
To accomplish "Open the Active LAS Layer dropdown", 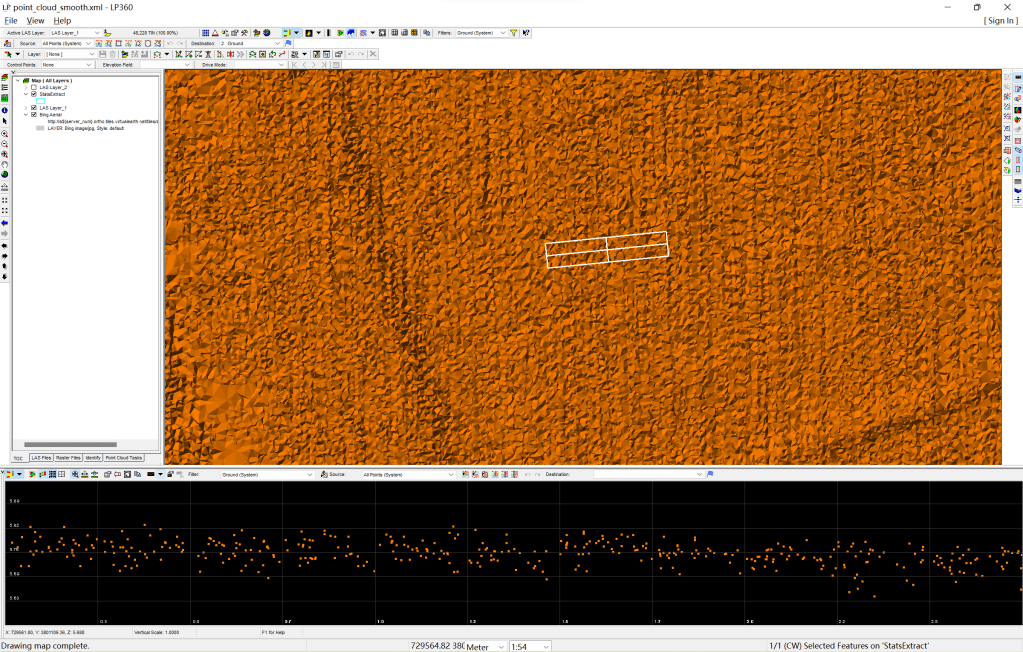I will pos(97,33).
